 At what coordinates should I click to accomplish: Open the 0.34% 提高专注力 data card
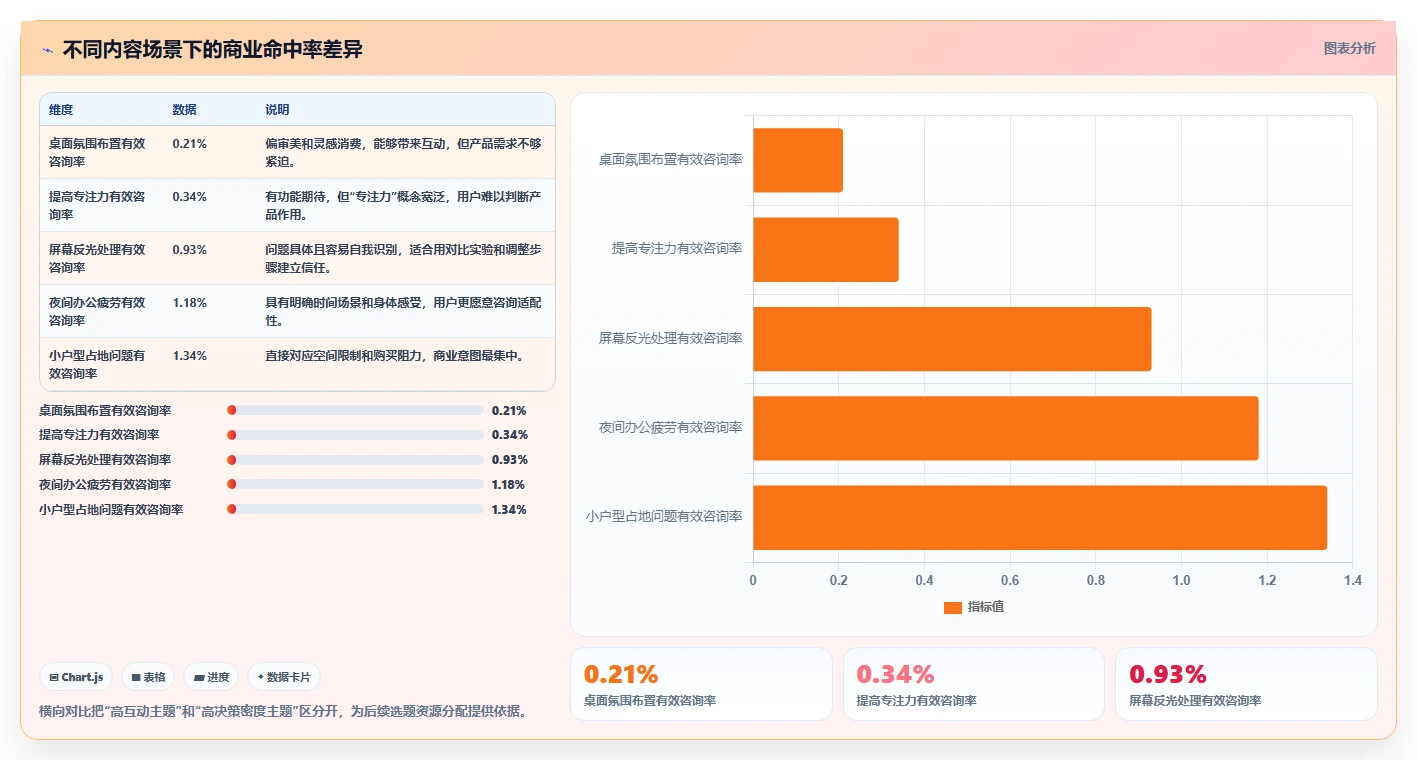click(x=974, y=684)
